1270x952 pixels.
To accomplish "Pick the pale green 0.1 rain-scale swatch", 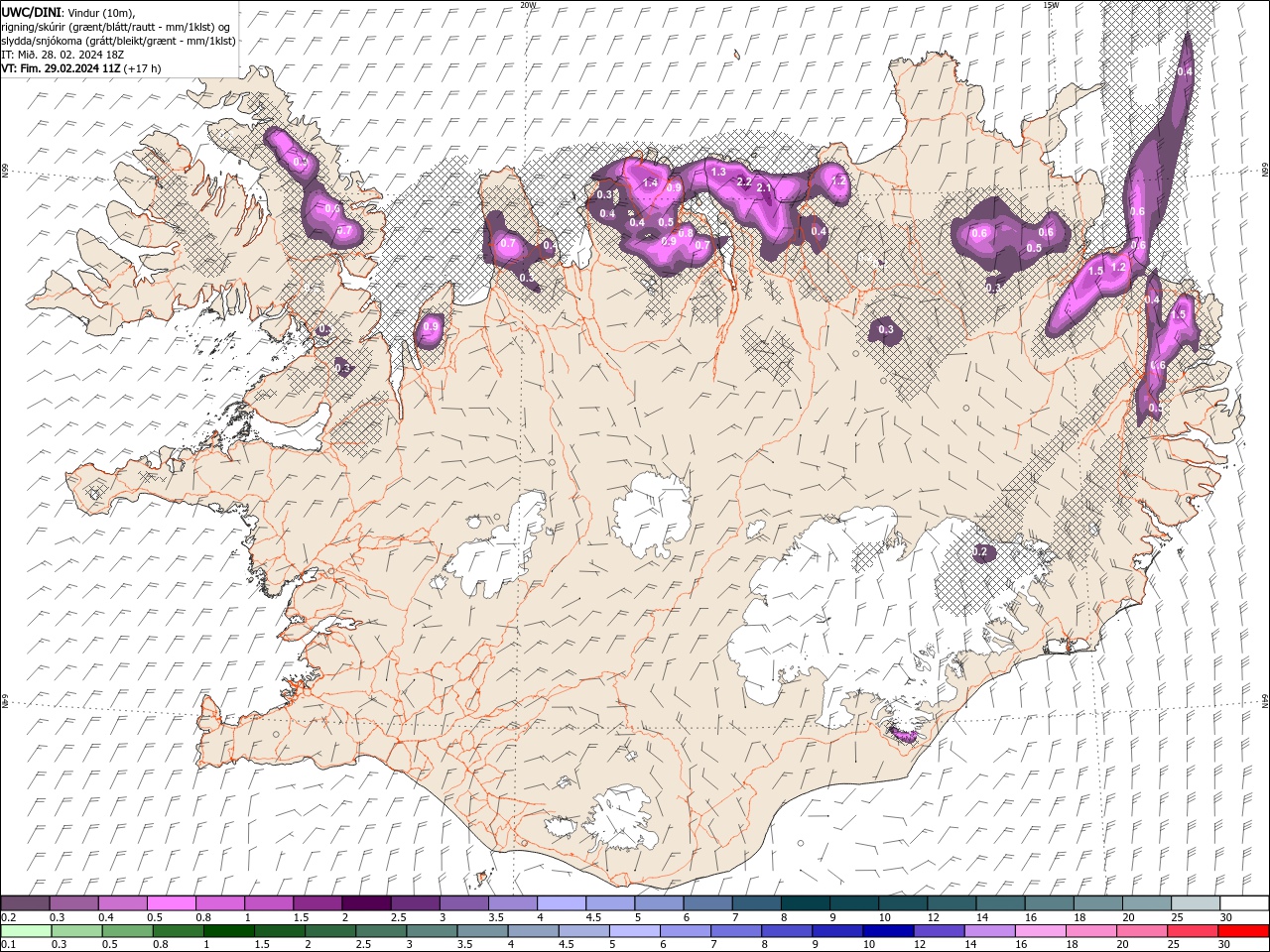I will pyautogui.click(x=26, y=931).
